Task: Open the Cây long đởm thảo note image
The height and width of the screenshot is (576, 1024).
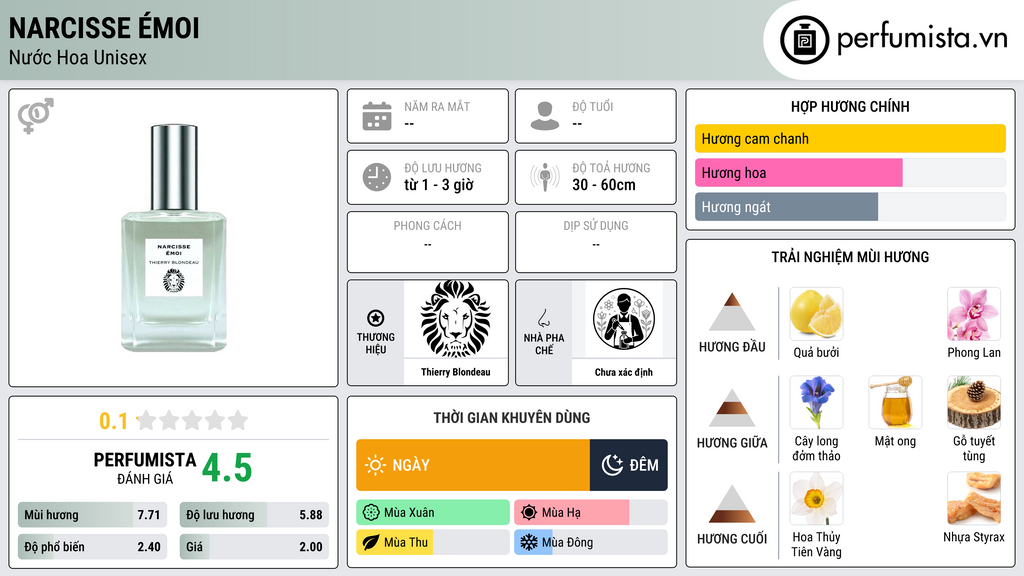Action: pos(816,402)
